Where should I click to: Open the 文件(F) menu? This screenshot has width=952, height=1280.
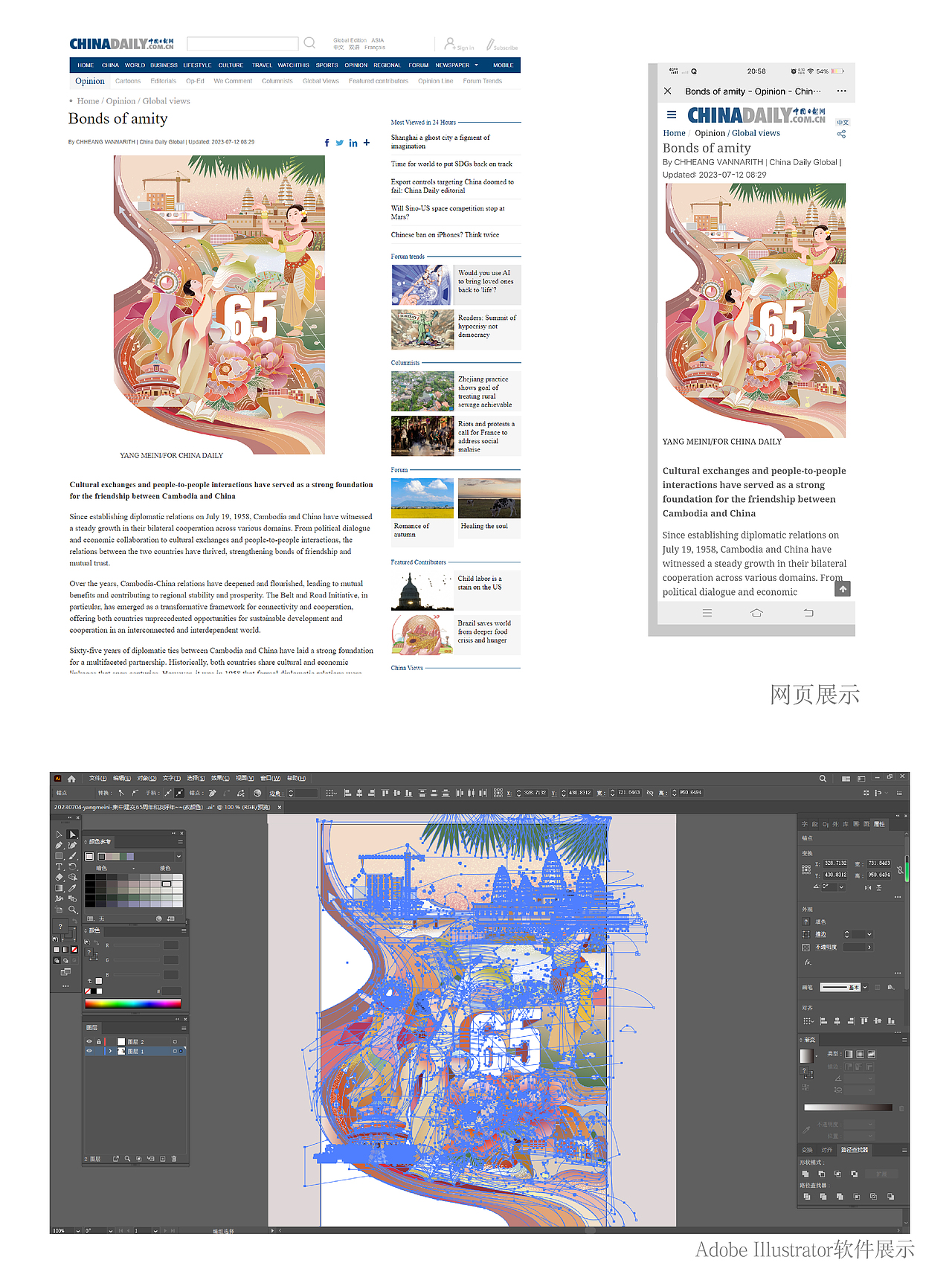[98, 779]
